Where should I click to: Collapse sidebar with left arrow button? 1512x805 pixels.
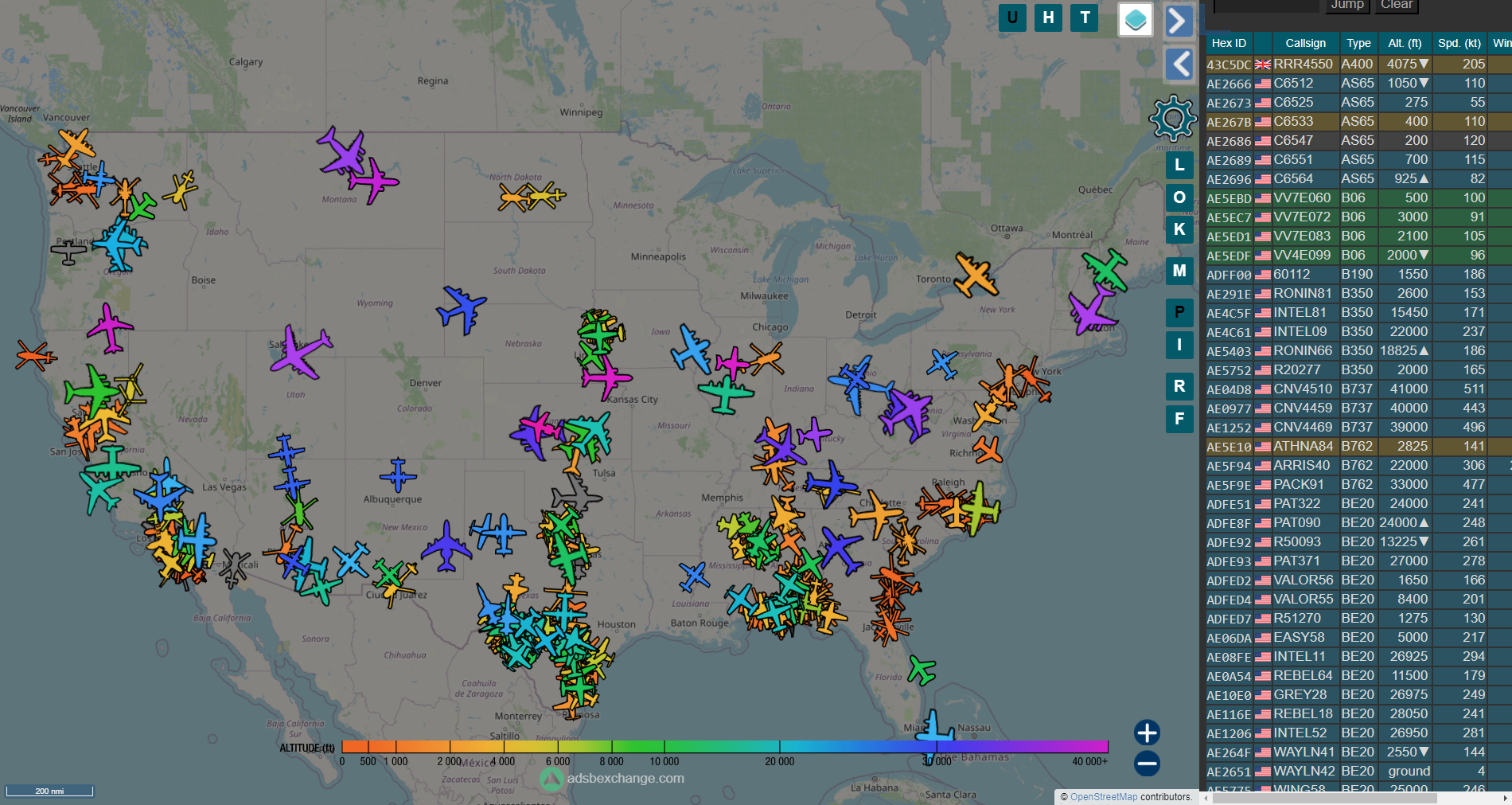(x=1179, y=64)
